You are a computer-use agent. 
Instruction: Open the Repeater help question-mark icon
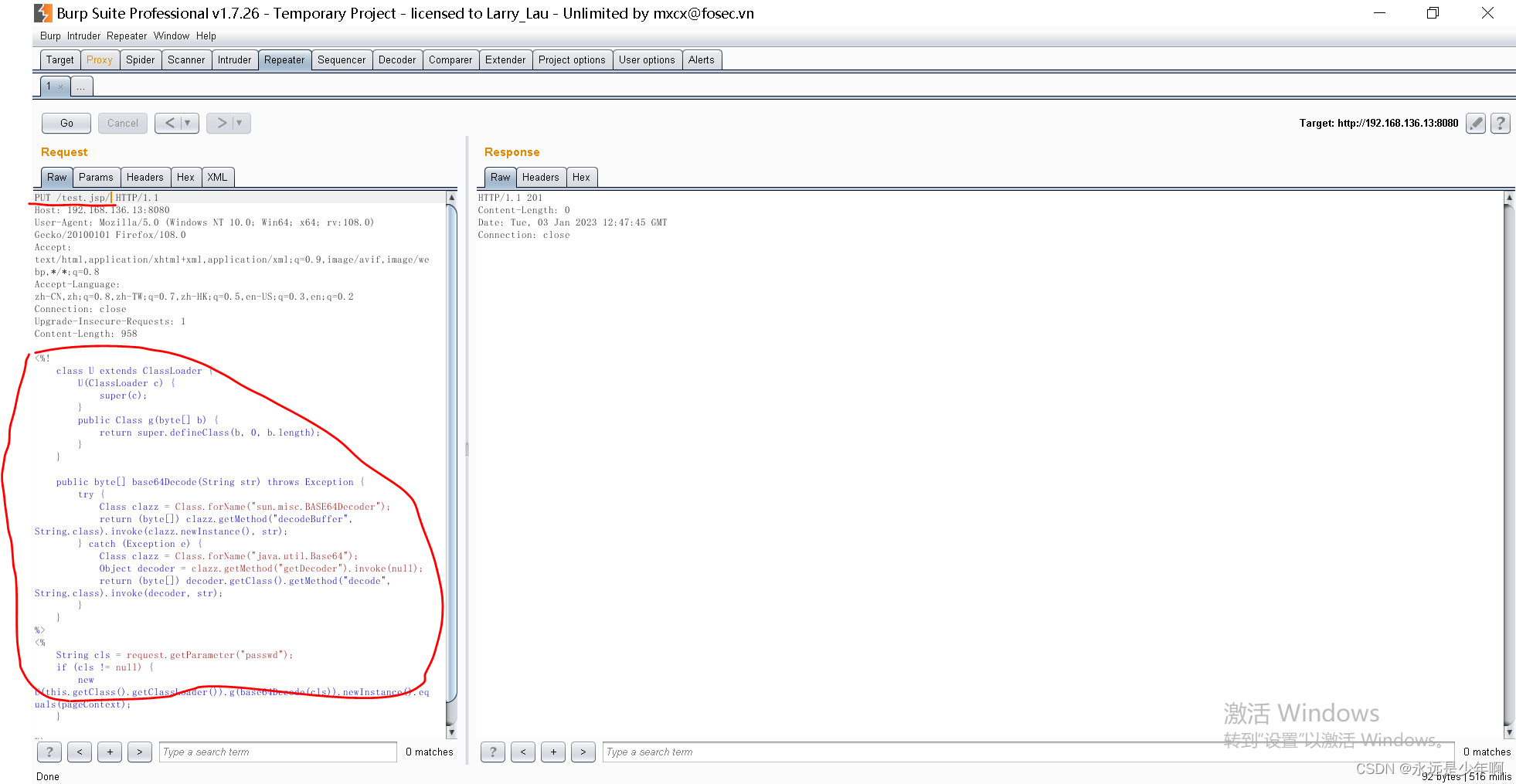pyautogui.click(x=1501, y=123)
